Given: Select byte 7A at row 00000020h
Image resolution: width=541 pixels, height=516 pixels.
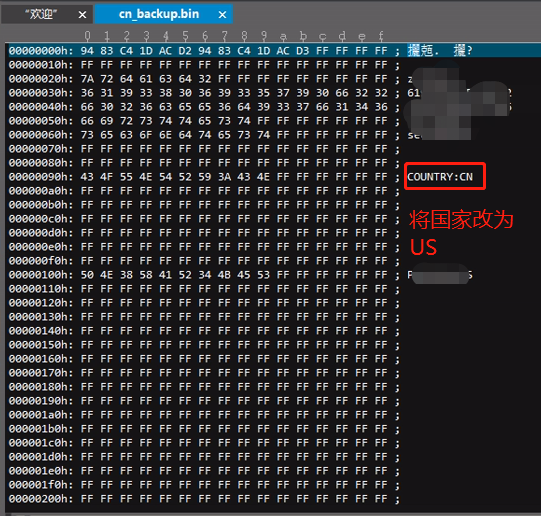Looking at the screenshot, I should 87,79.
